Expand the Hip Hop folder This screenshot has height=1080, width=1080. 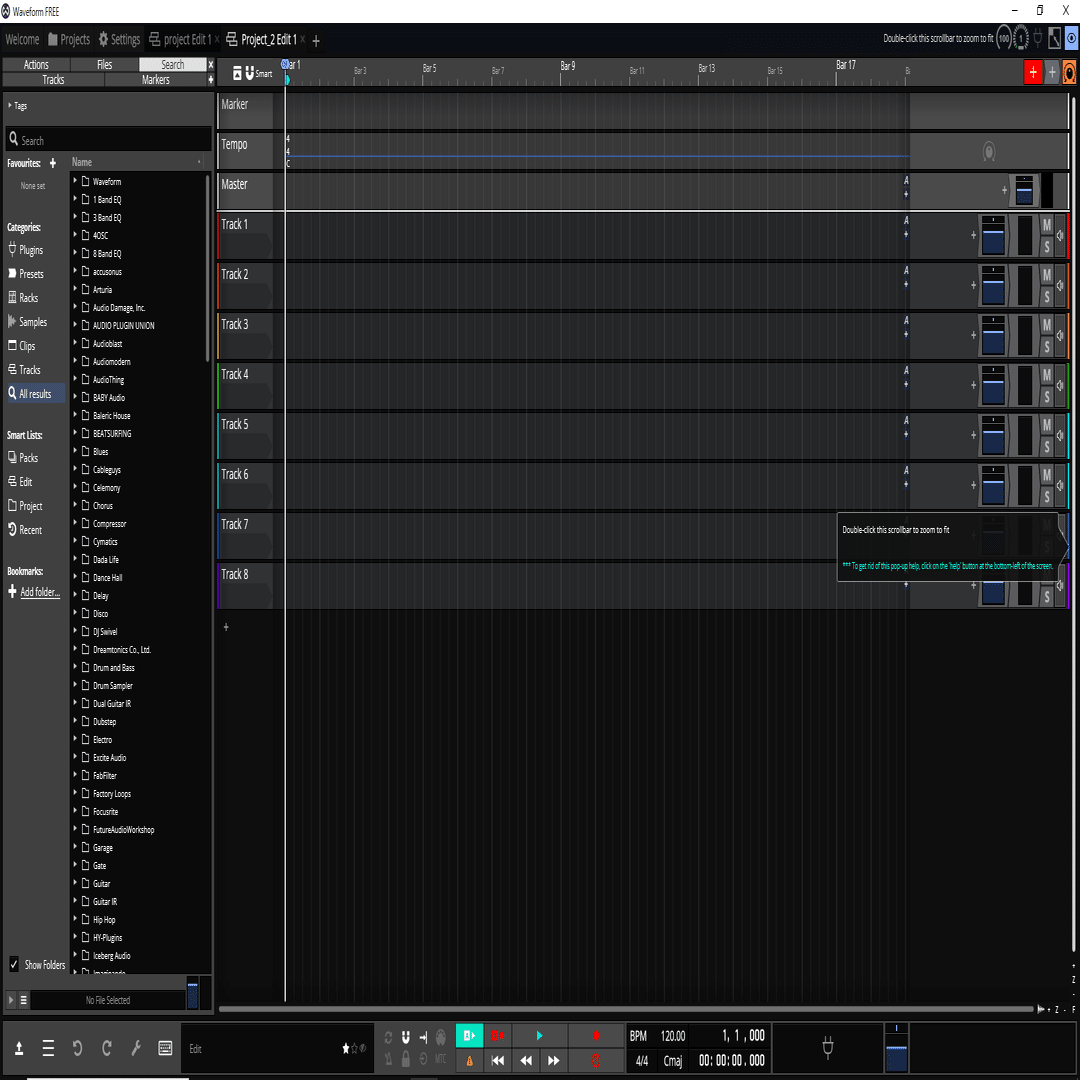click(75, 919)
